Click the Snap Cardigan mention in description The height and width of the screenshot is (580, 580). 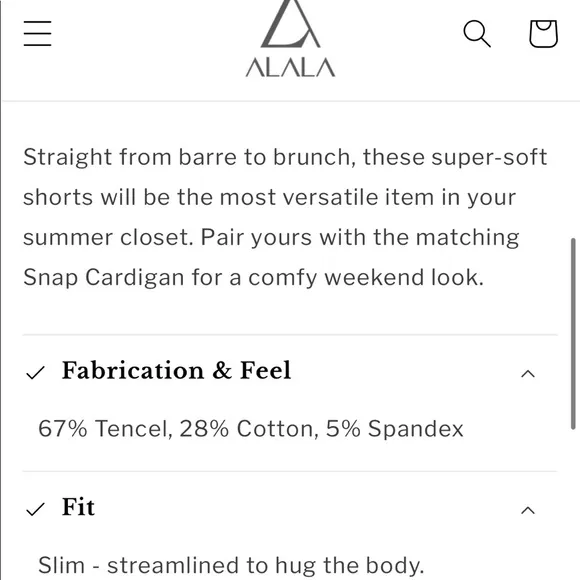coord(104,277)
